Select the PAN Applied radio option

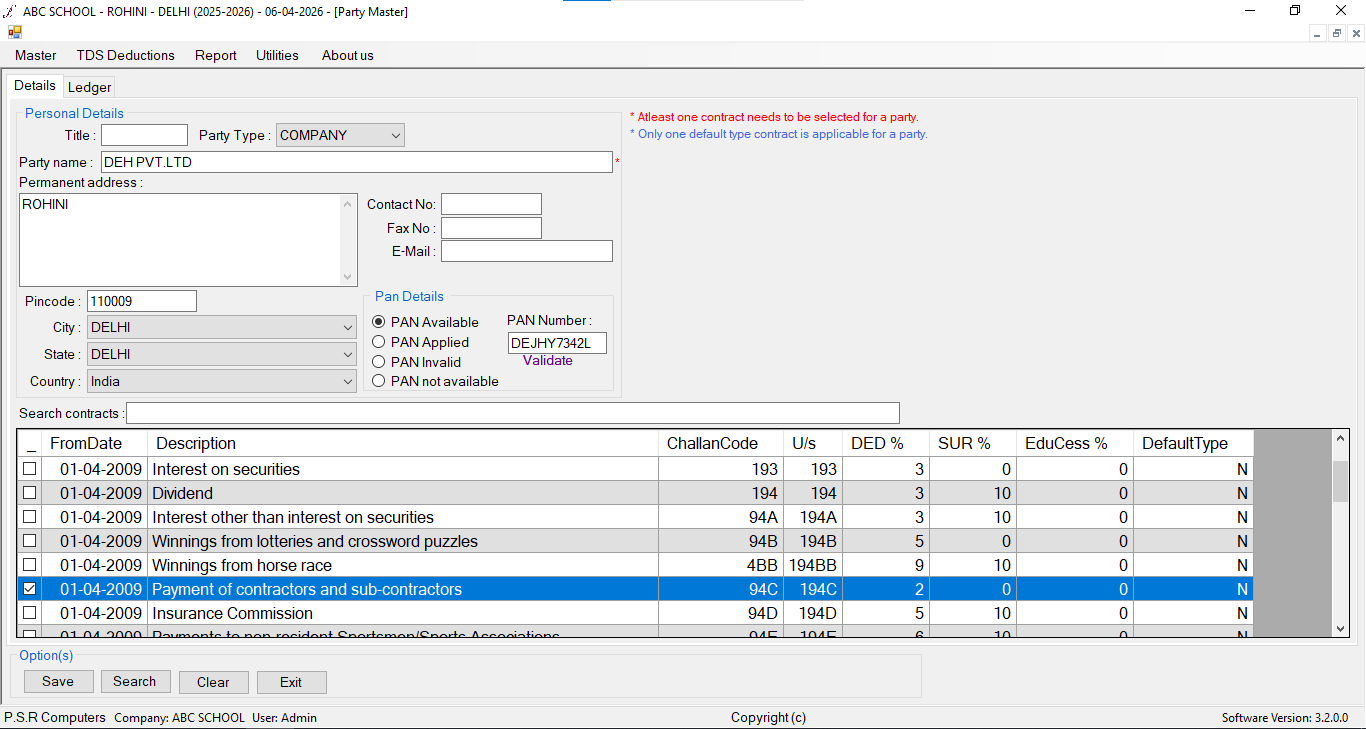coord(379,342)
